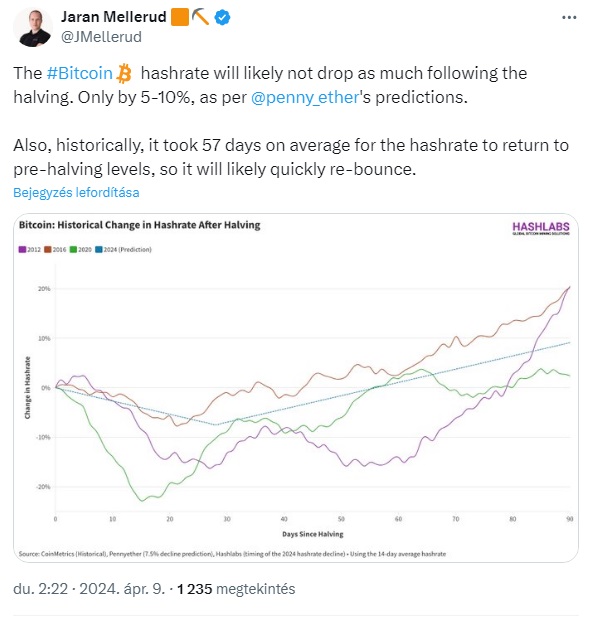592x625 pixels.
Task: Toggle the green 2020 legend entry
Action: 81,250
